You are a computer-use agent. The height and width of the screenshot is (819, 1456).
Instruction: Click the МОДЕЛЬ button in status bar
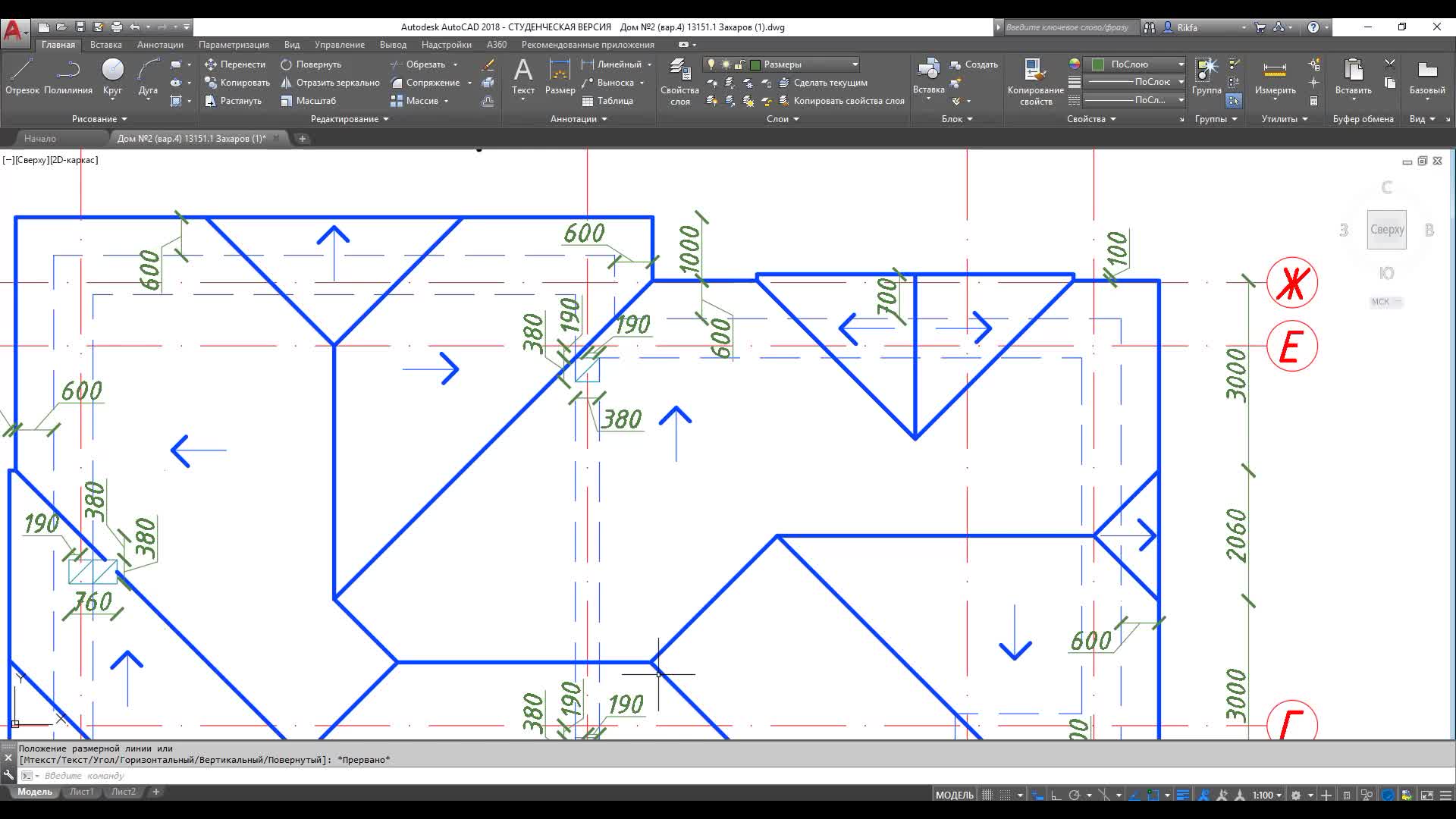(x=954, y=795)
